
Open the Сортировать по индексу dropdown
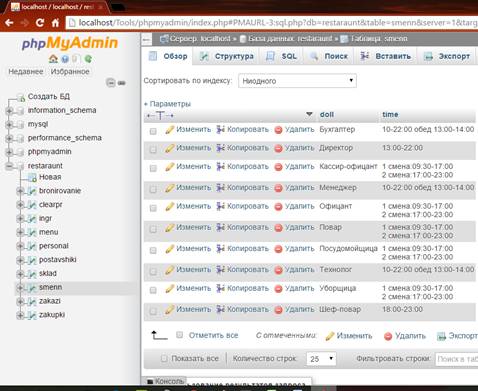[297, 81]
